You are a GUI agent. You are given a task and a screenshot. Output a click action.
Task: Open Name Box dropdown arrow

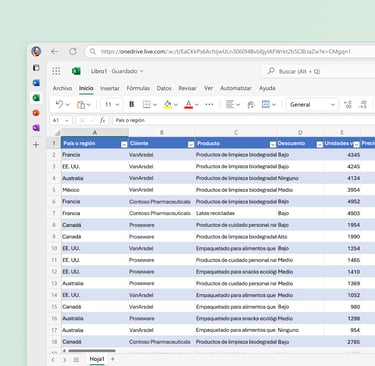coord(67,120)
